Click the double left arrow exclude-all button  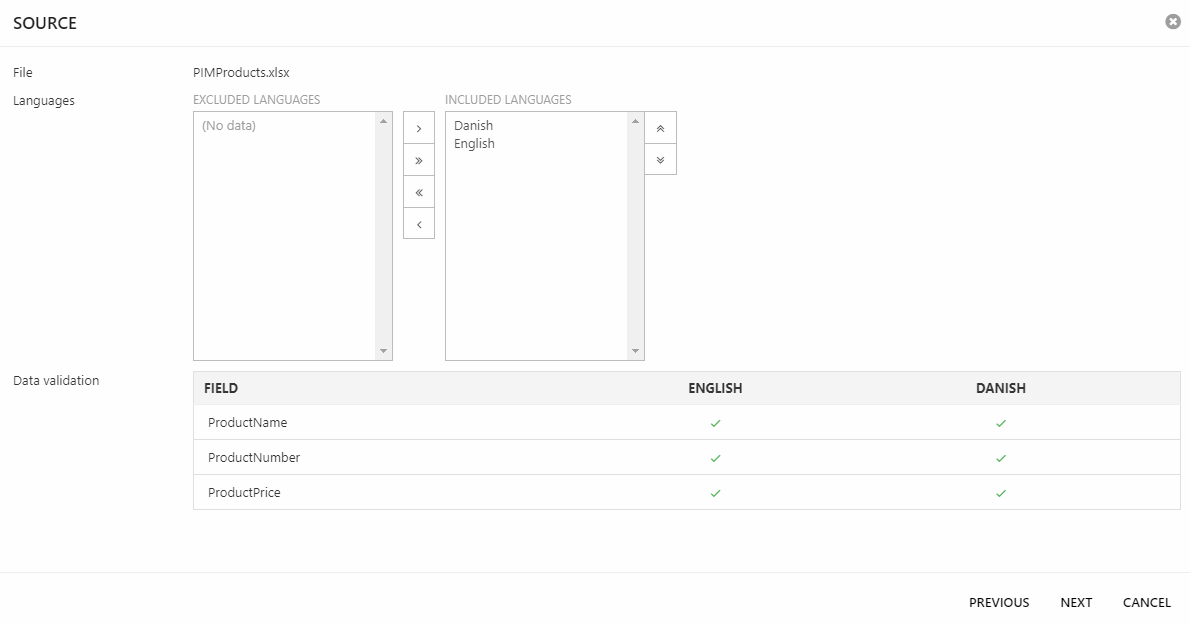419,192
